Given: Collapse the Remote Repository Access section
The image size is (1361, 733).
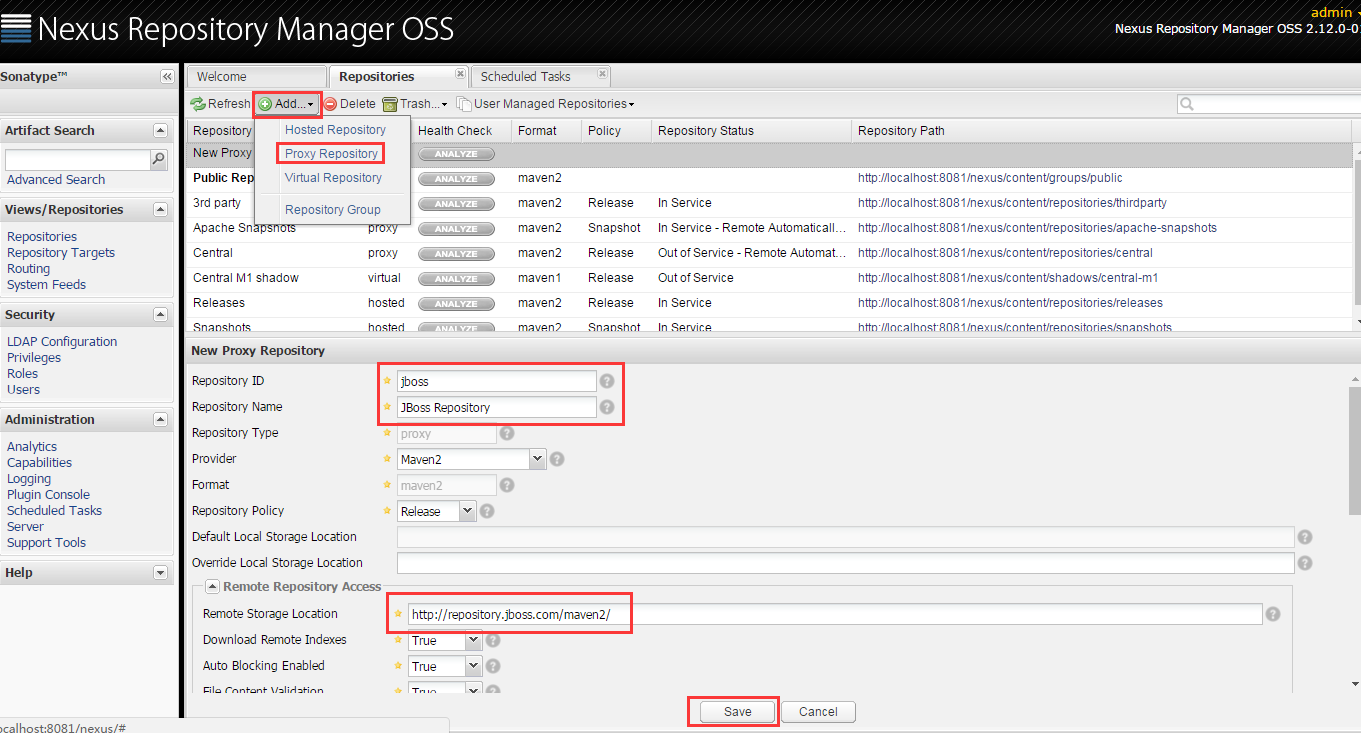Looking at the screenshot, I should [213, 587].
